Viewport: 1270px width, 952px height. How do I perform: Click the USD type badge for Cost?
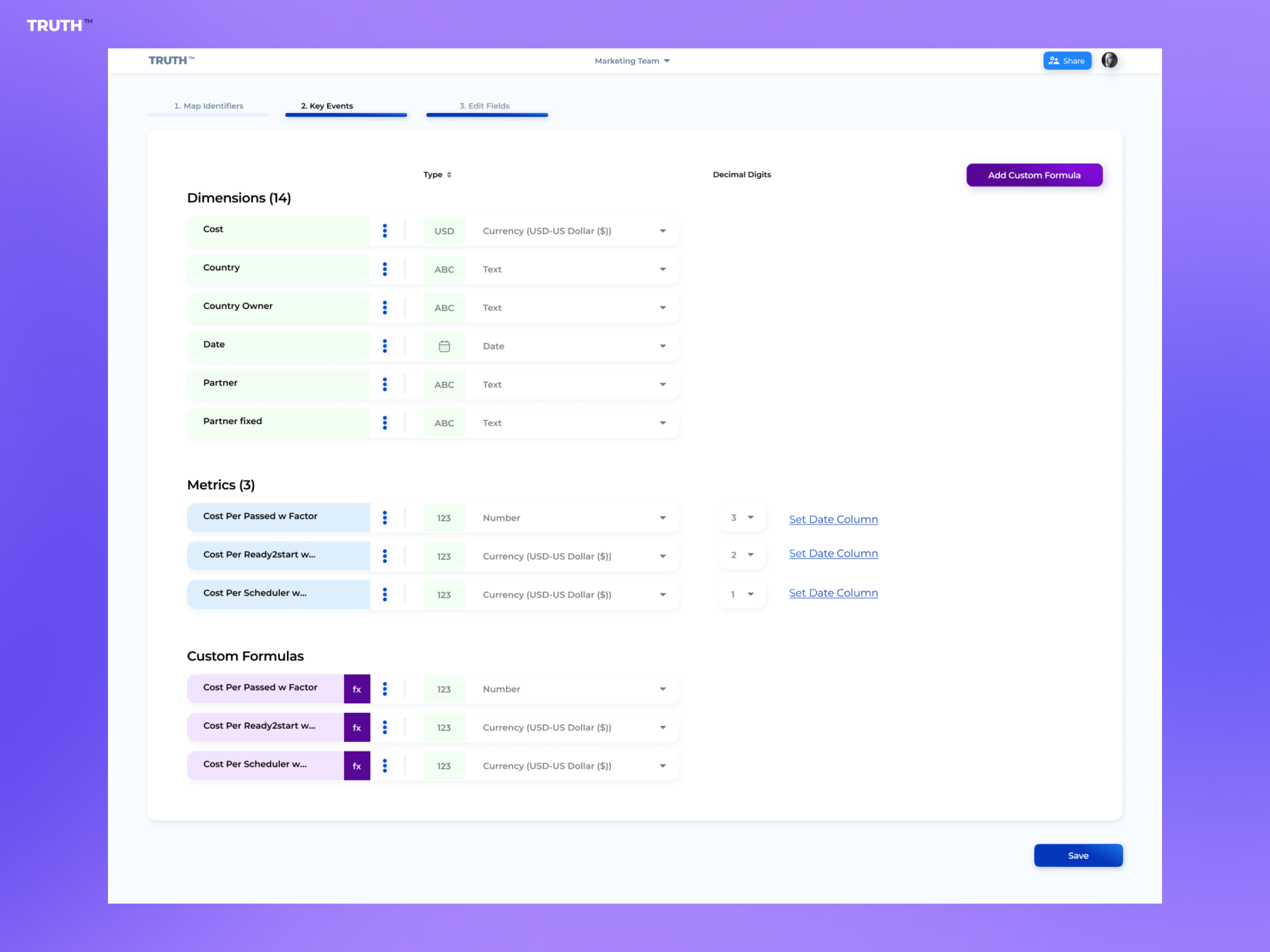coord(444,231)
